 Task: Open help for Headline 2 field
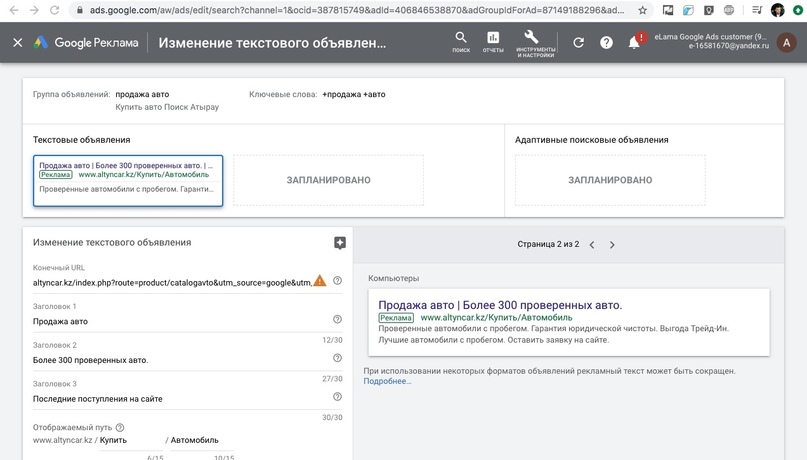pos(337,358)
